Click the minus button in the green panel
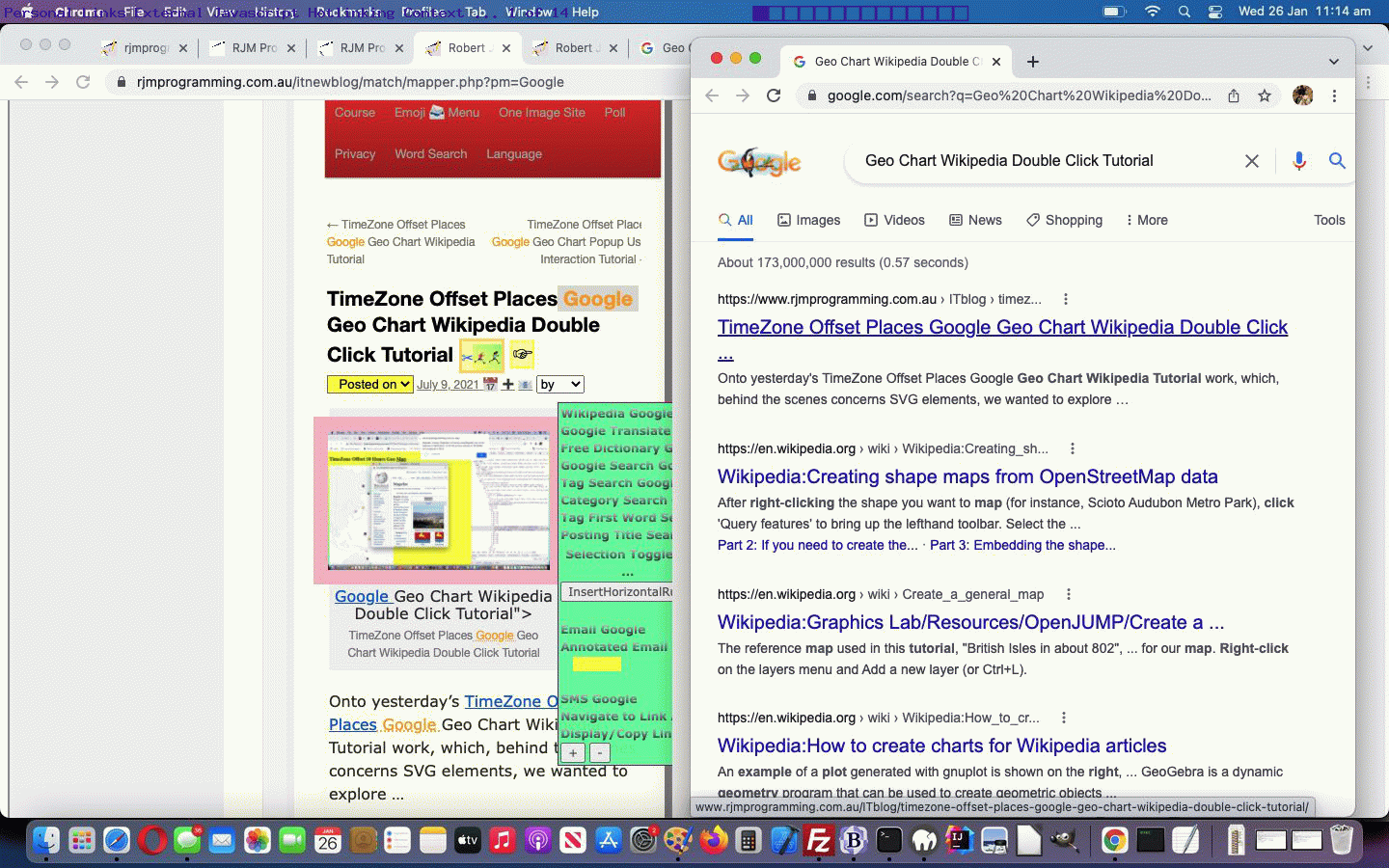This screenshot has width=1389, height=868. 599,753
